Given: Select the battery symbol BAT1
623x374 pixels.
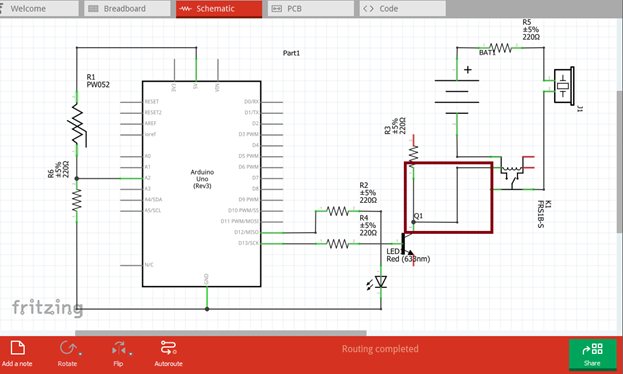Looking at the screenshot, I should coord(457,97).
